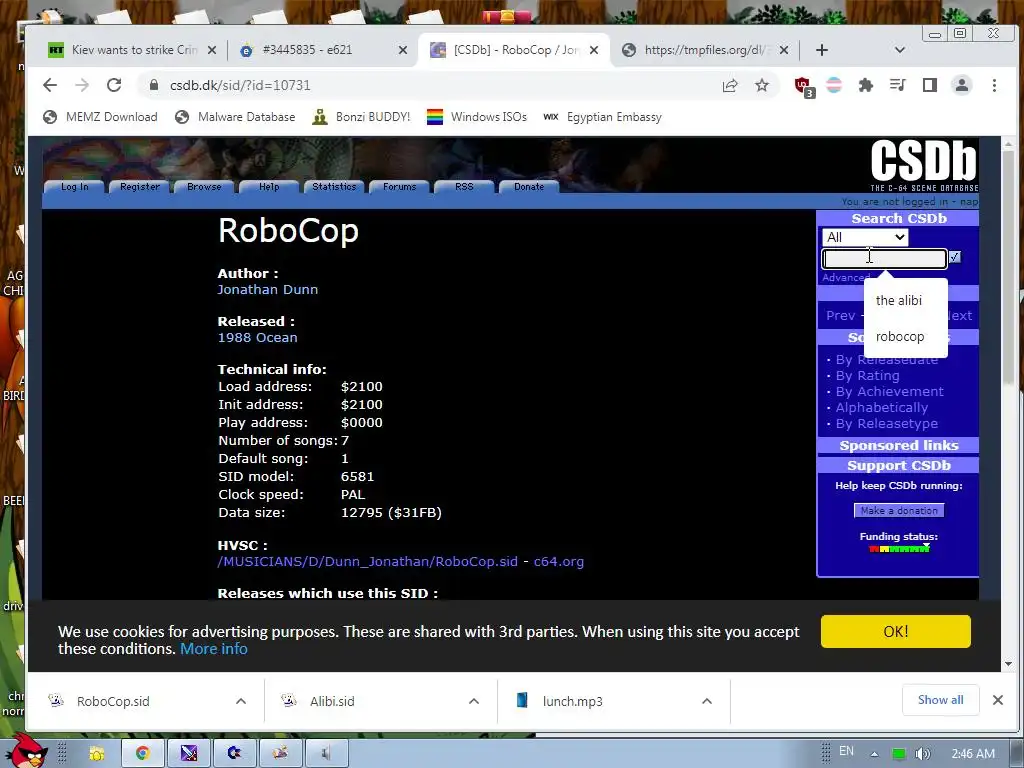Screen dimensions: 1024x768
Task: Click the CSDb logo
Action: 924,165
